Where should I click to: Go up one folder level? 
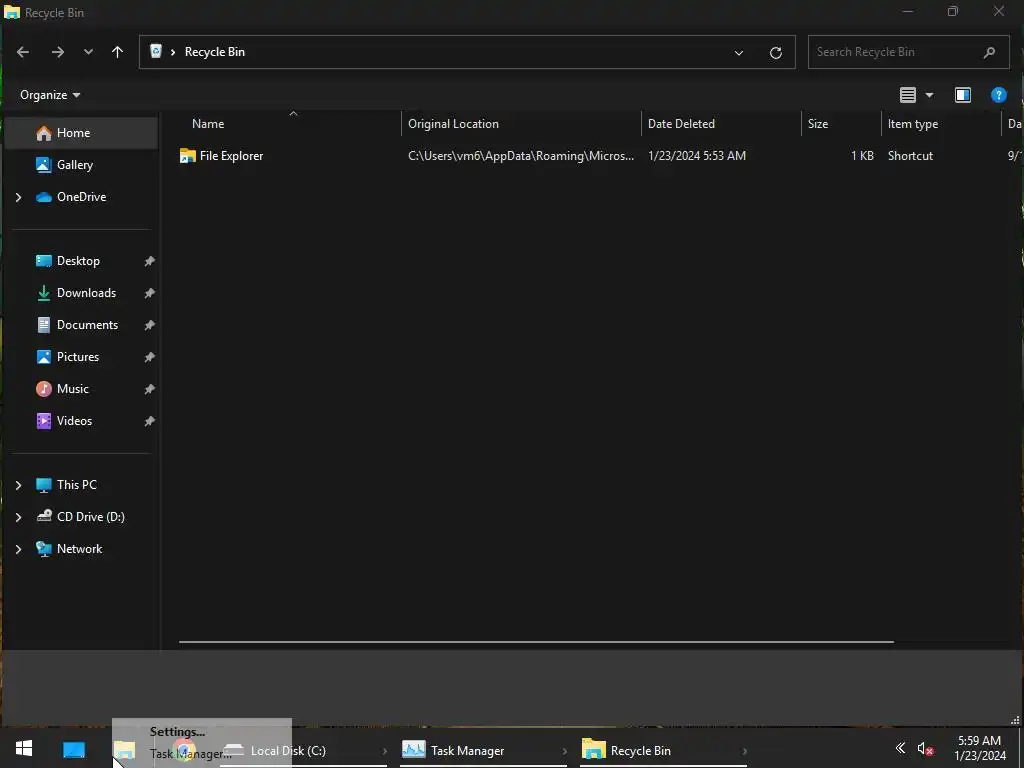tap(118, 52)
